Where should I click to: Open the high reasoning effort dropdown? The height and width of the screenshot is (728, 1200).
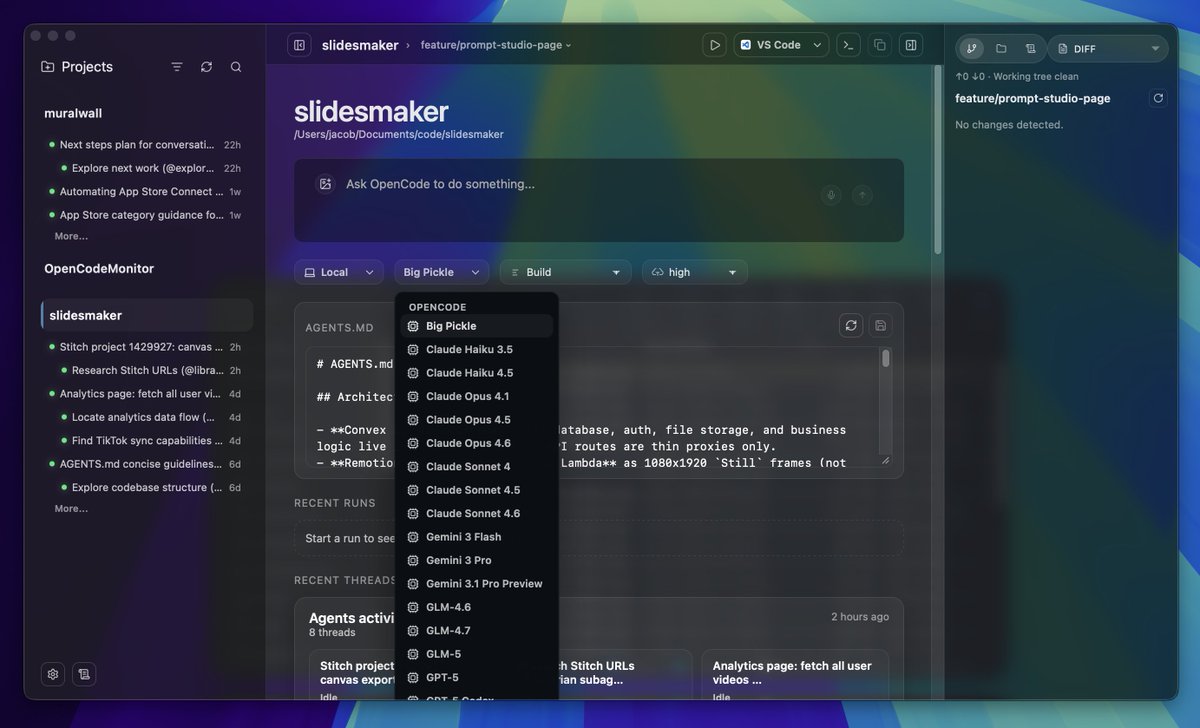[x=694, y=272]
